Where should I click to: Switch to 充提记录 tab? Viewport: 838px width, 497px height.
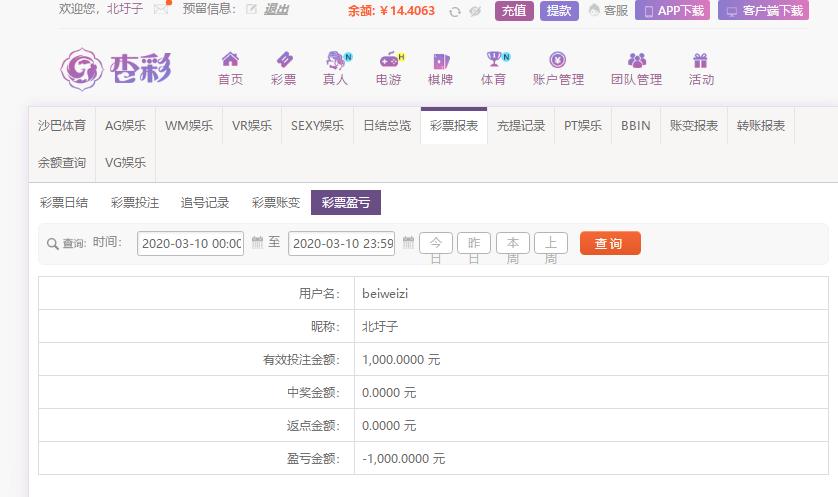click(x=521, y=126)
